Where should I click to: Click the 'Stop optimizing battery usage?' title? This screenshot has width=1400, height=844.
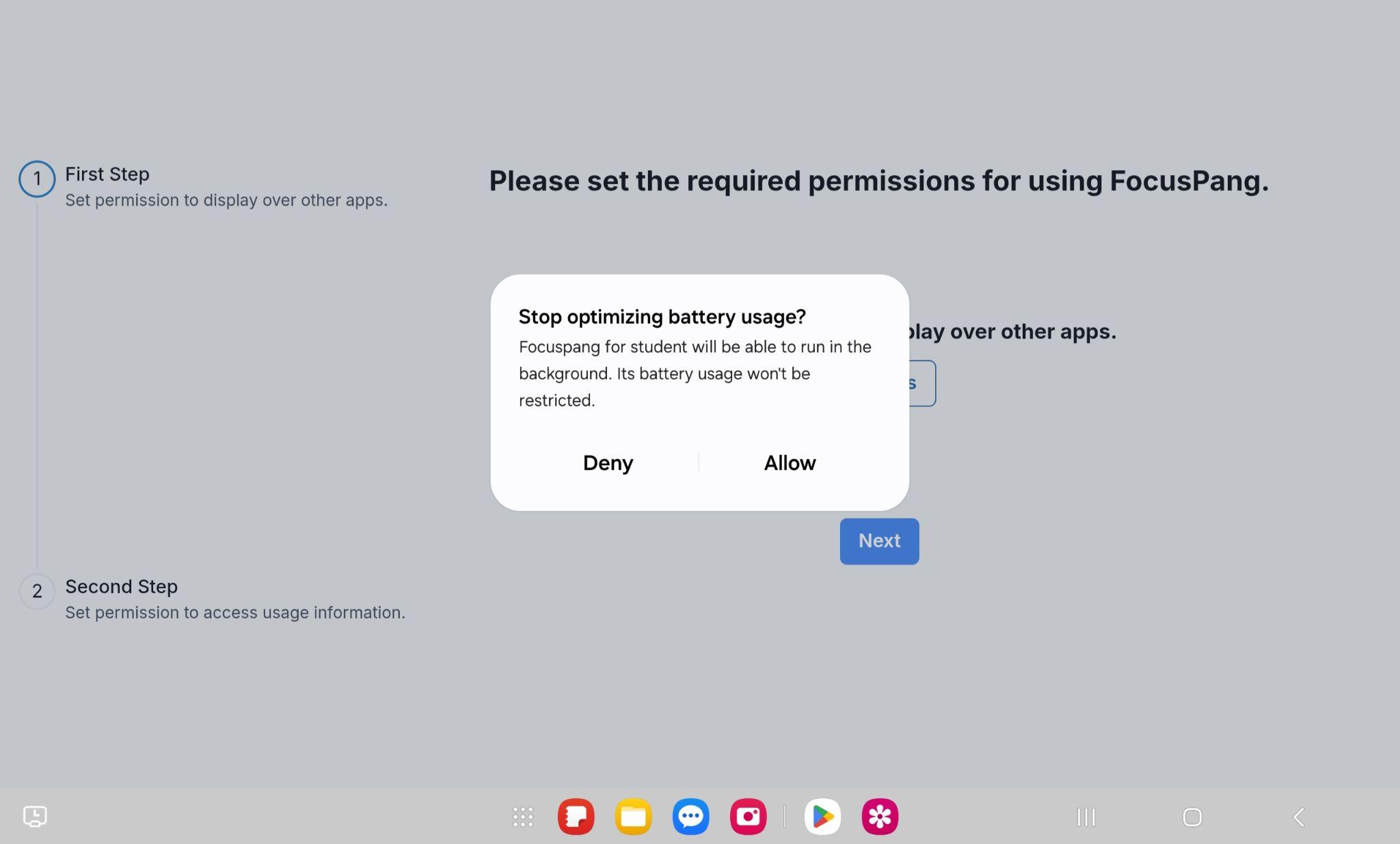(662, 317)
